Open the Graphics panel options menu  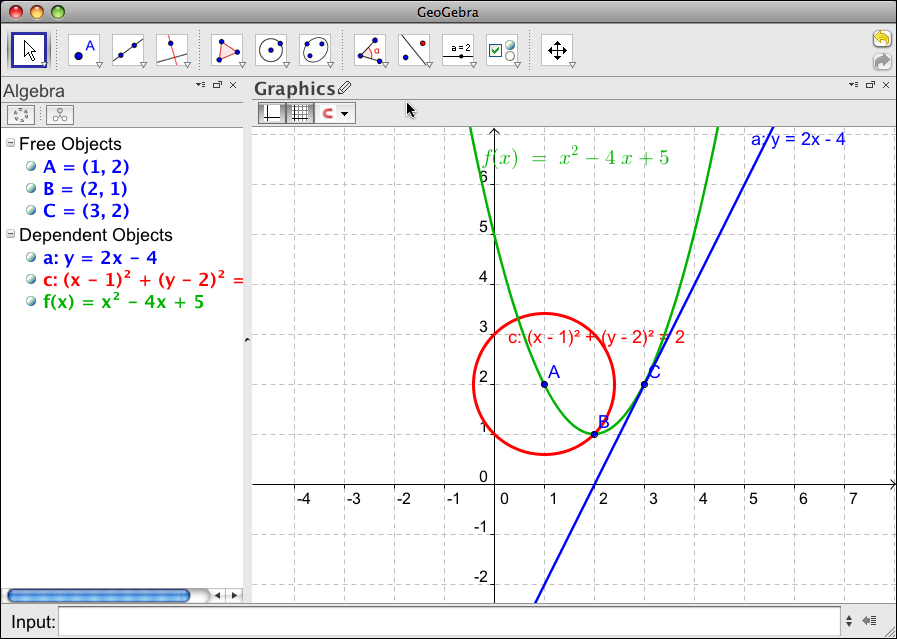[x=853, y=85]
